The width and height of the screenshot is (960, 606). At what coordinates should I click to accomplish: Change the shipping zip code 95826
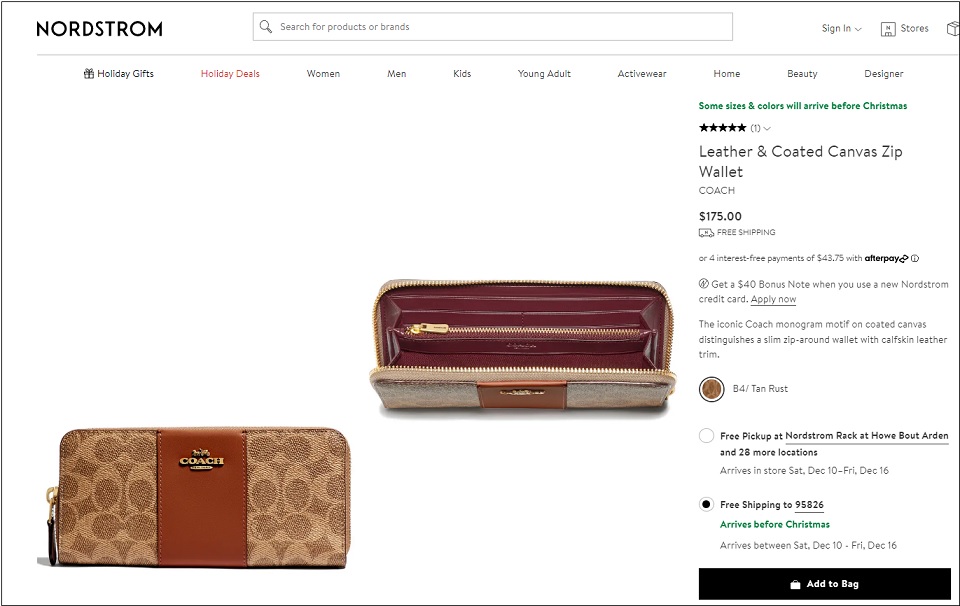(809, 505)
